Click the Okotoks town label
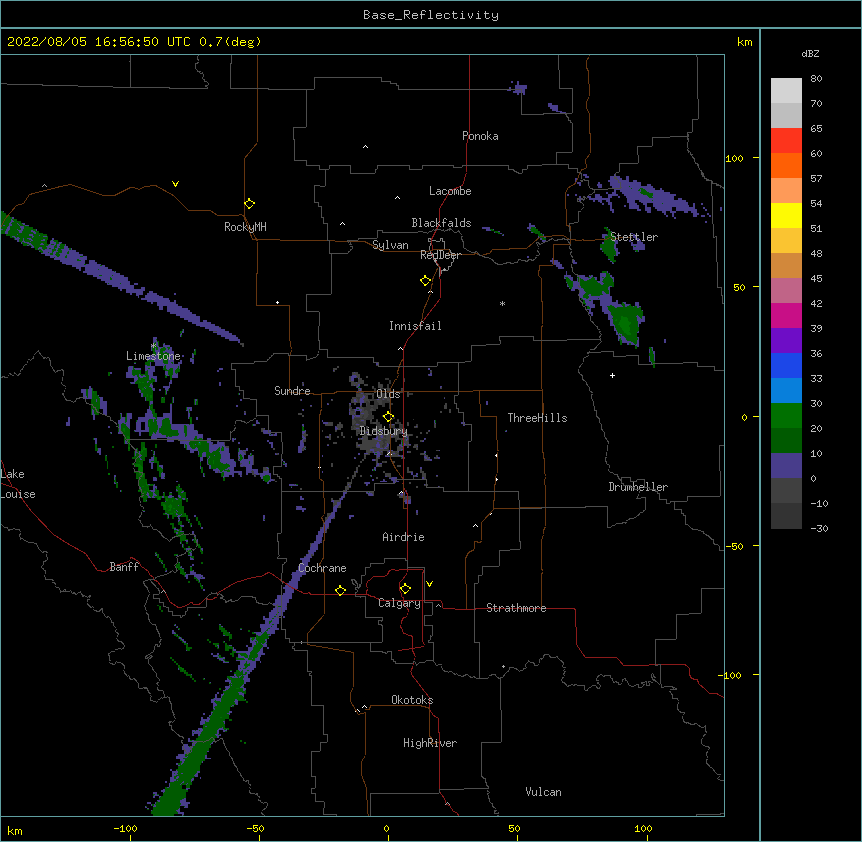This screenshot has width=862, height=842. click(412, 700)
